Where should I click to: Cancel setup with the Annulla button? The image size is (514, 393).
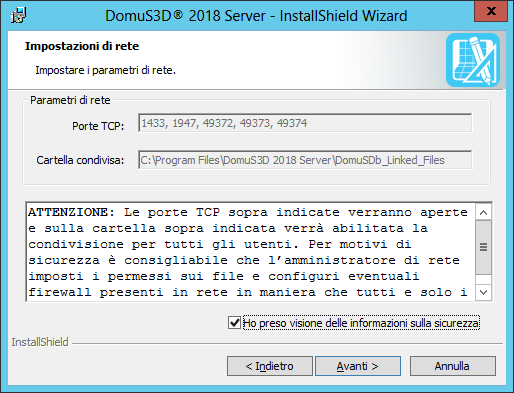pyautogui.click(x=452, y=366)
